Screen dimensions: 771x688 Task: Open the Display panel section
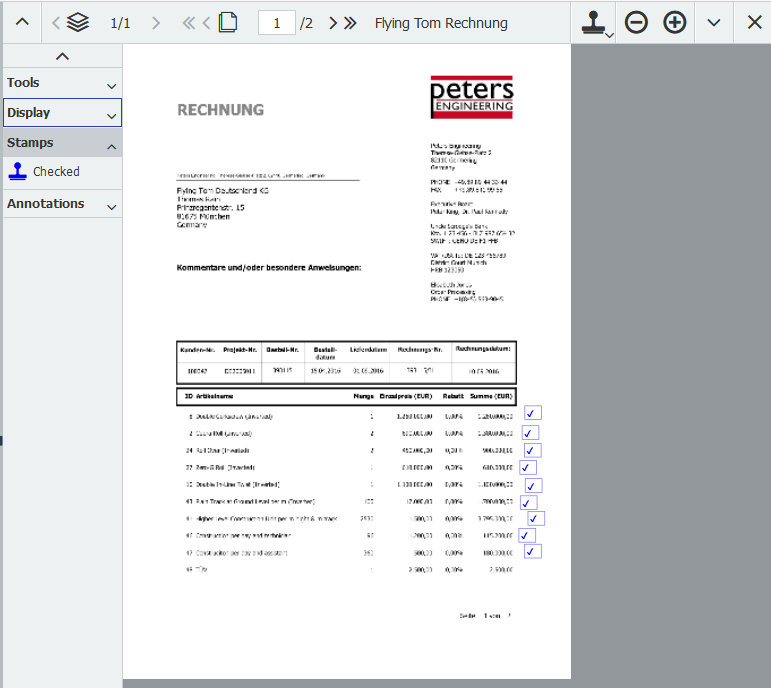[62, 113]
